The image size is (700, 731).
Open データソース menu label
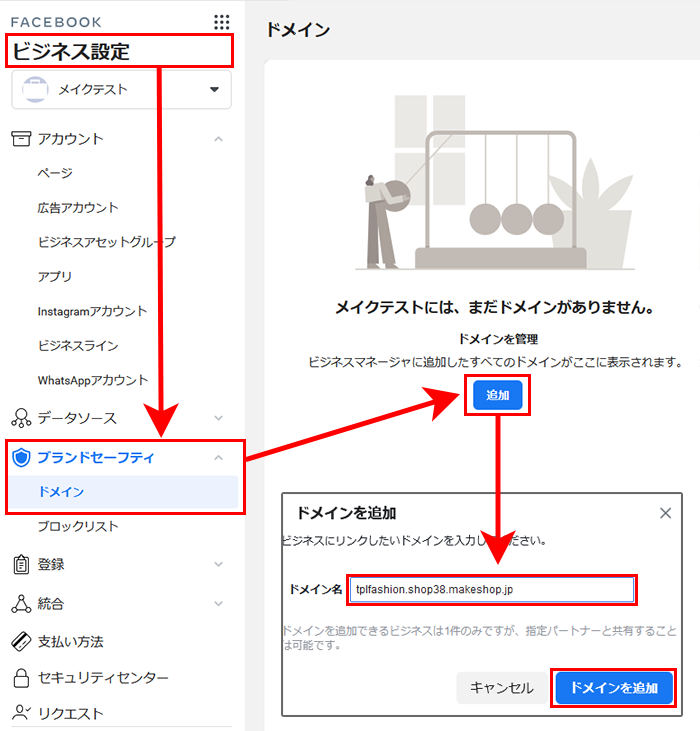[77, 418]
